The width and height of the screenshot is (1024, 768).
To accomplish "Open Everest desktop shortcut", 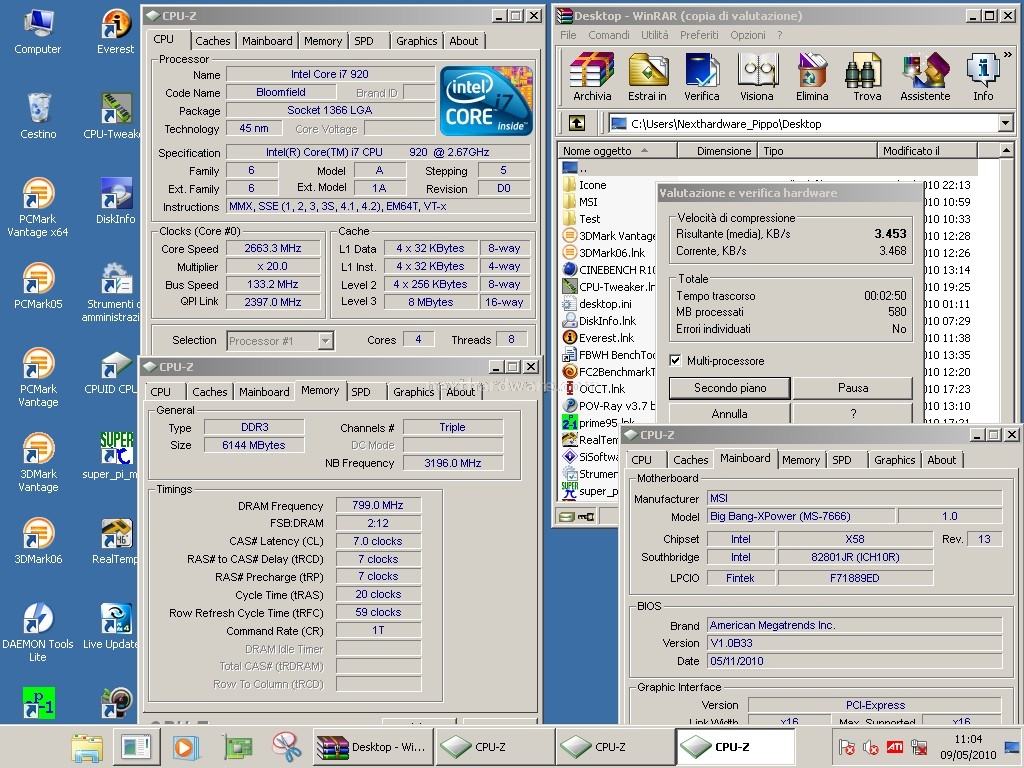I will (x=116, y=31).
